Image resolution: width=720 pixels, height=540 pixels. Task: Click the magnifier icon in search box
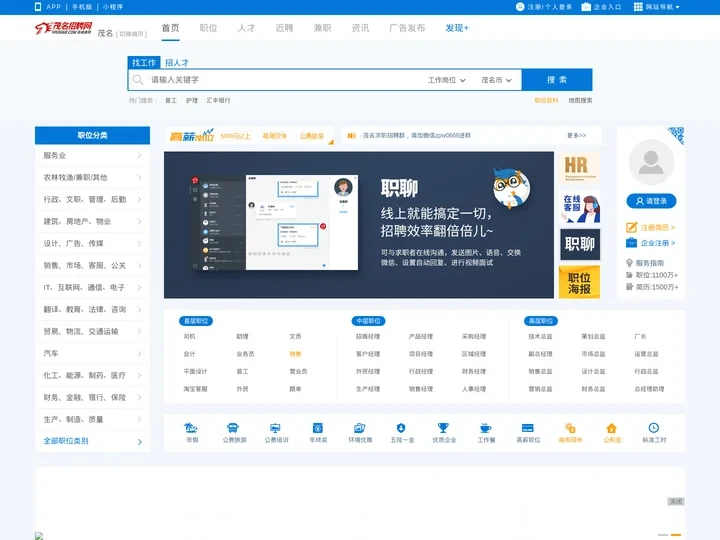pos(138,80)
